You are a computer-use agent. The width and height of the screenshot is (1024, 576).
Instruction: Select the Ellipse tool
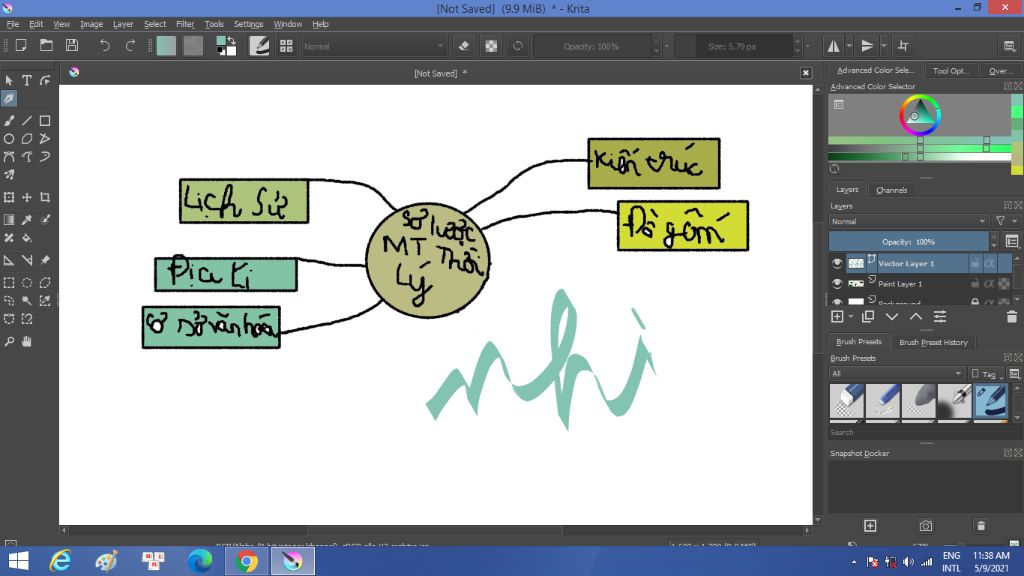9,138
